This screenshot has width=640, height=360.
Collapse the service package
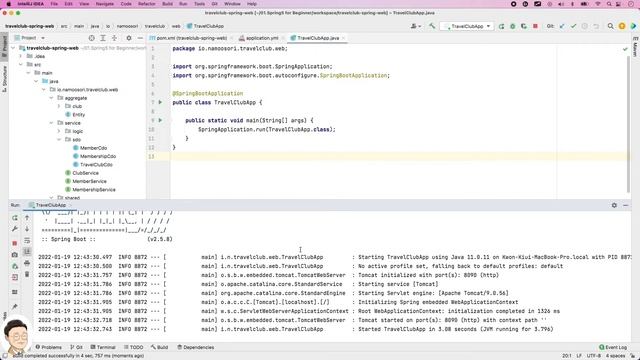click(x=51, y=123)
